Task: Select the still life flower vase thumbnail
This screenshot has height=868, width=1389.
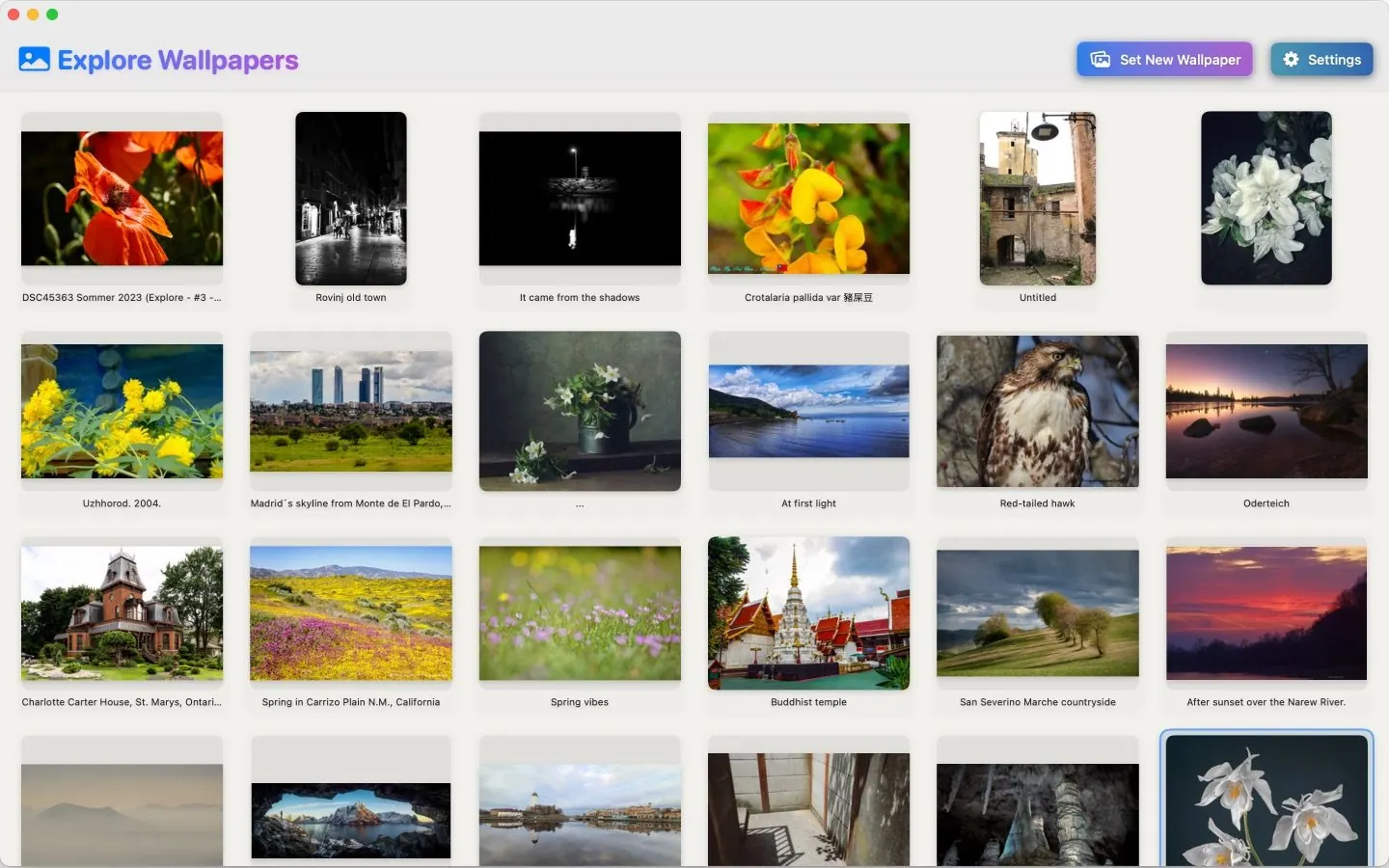Action: tap(580, 411)
